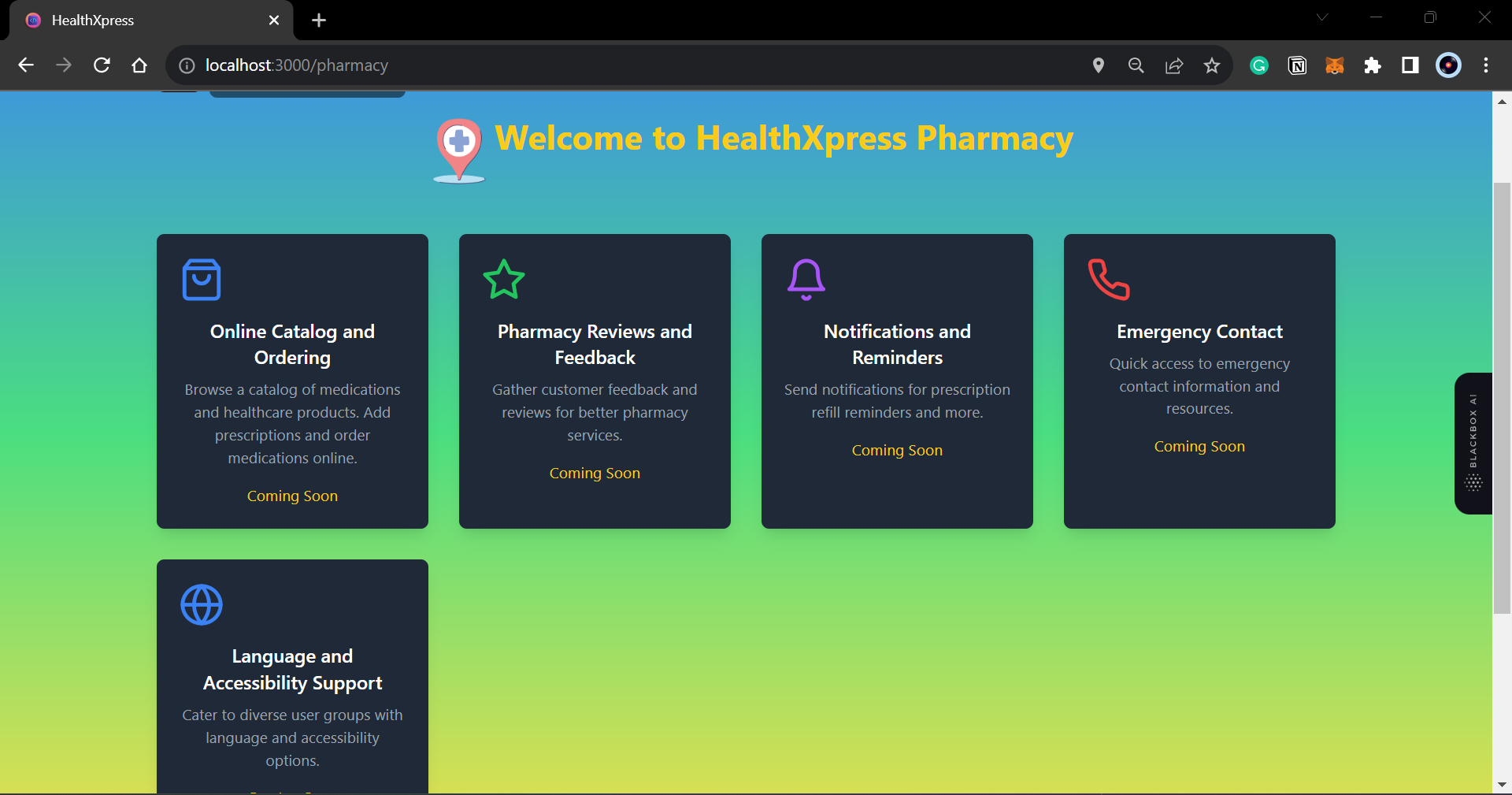
Task: Click the 'Browse a catalog of medications' description
Action: [292, 424]
